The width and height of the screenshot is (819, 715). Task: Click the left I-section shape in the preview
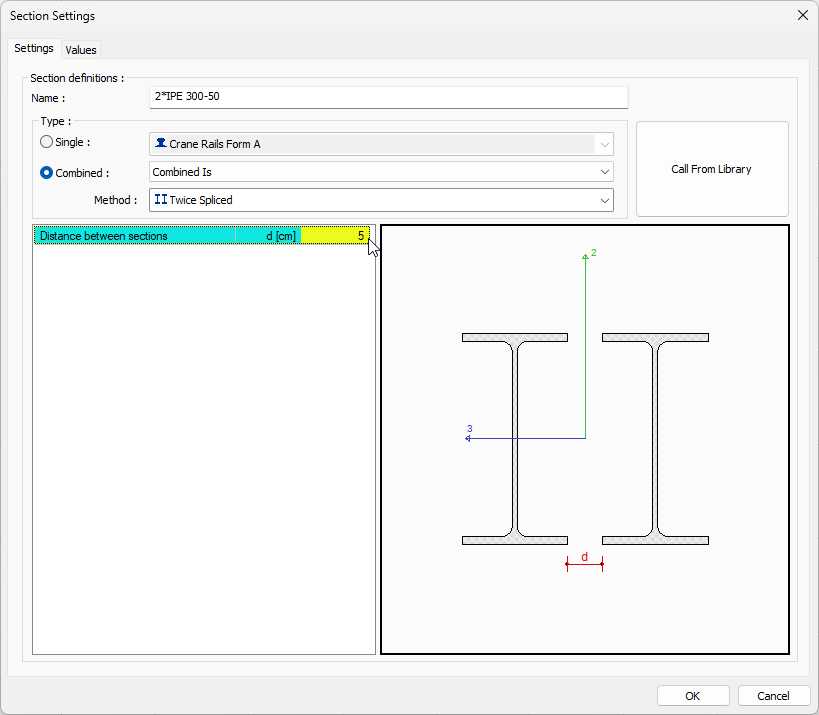(x=515, y=438)
